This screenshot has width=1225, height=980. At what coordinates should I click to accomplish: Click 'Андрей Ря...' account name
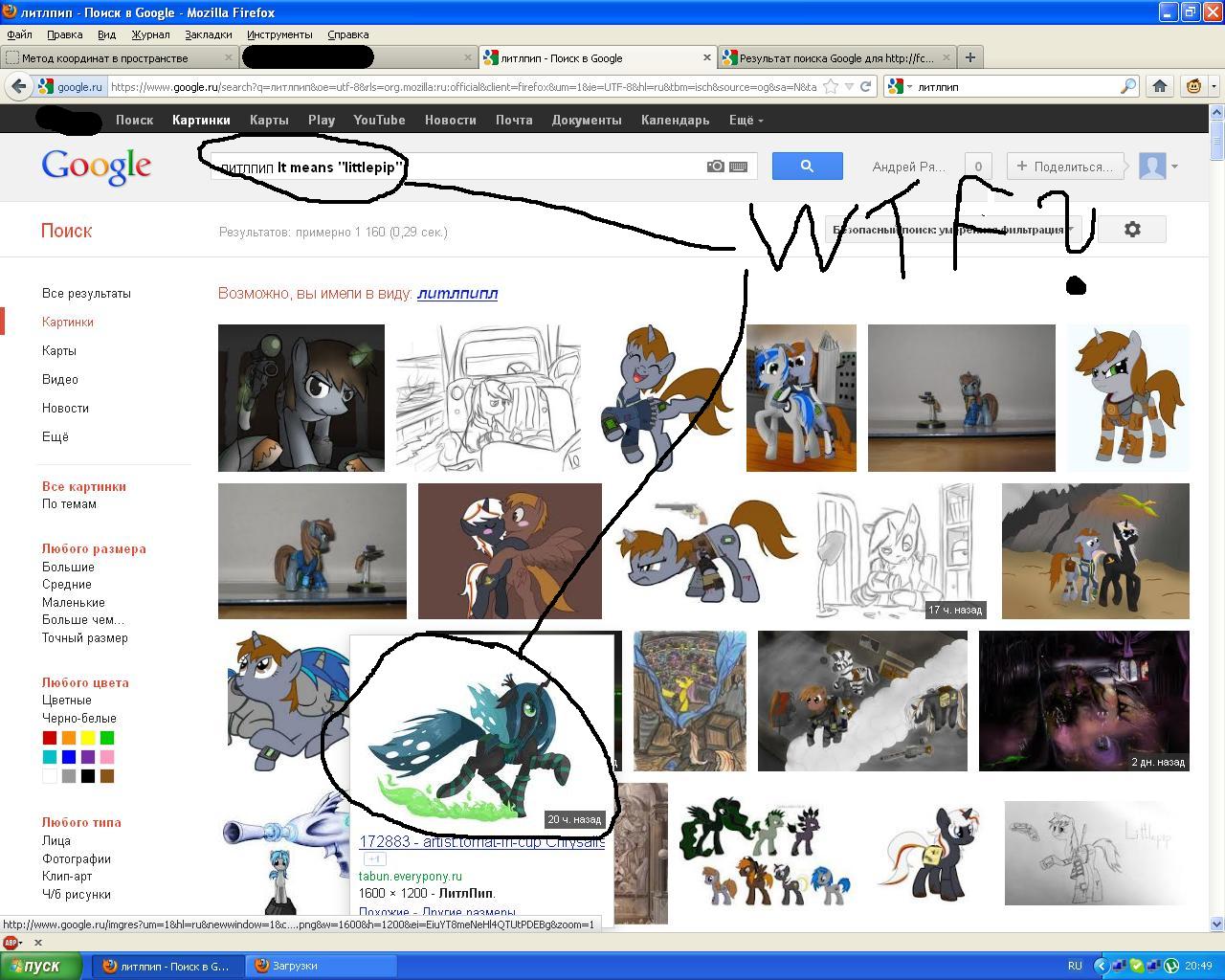pos(908,167)
